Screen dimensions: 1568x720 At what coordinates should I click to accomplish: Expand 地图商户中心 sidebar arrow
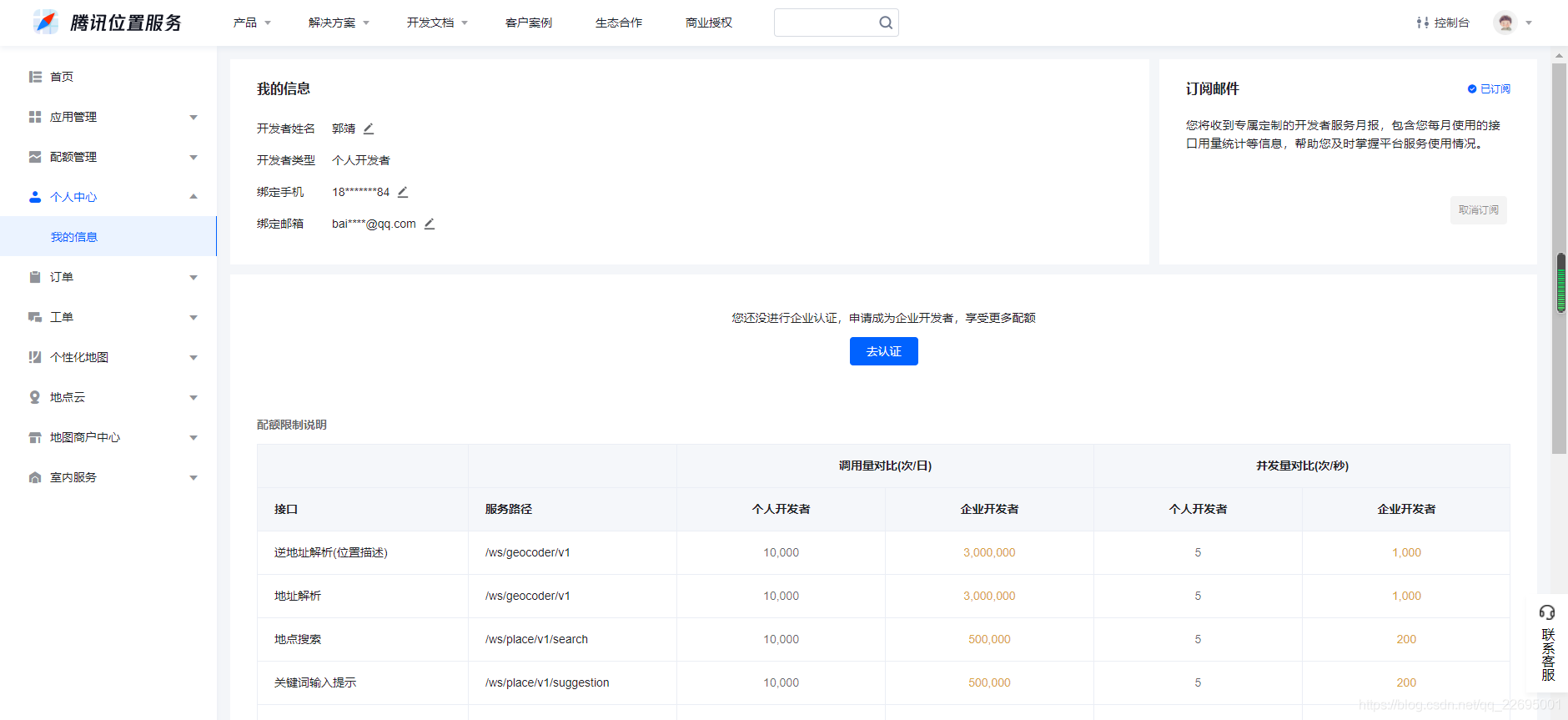point(193,437)
